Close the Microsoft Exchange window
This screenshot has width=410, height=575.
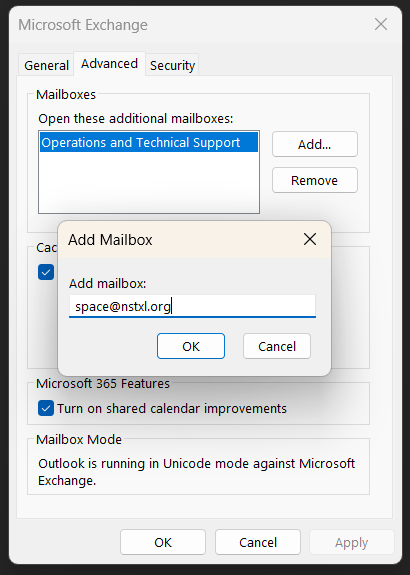(381, 25)
